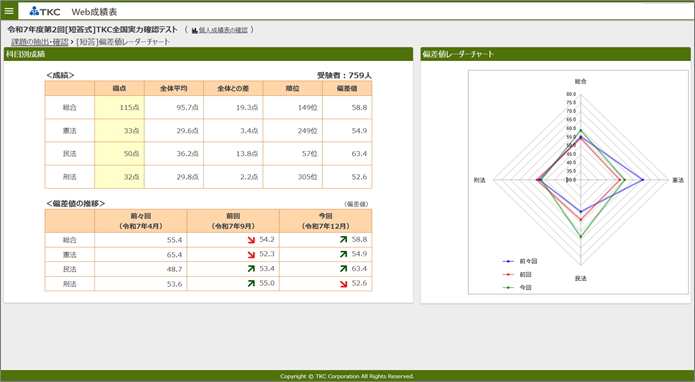Click the 57位 rank cell
Screen dimensions: 695x382
tap(293, 154)
